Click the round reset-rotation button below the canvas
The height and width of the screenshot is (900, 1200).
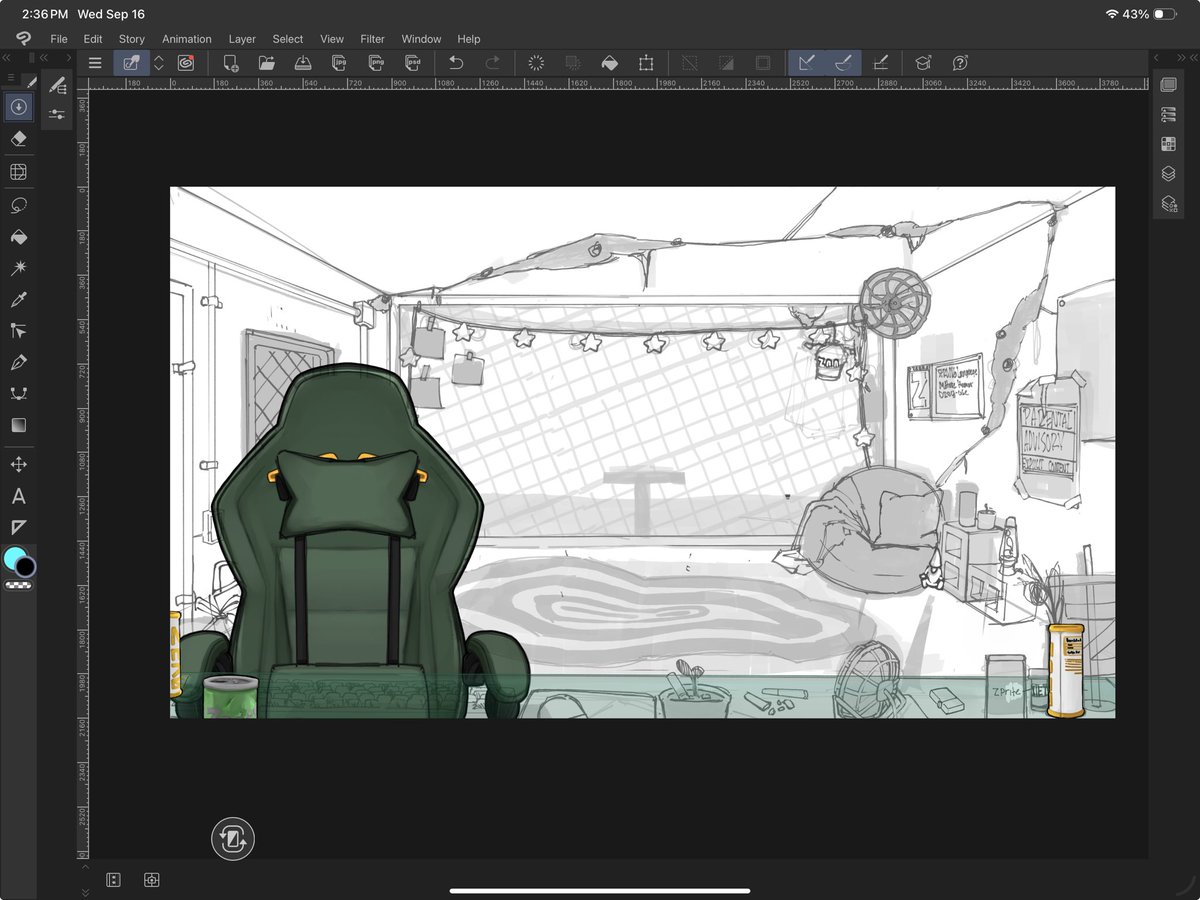point(233,839)
